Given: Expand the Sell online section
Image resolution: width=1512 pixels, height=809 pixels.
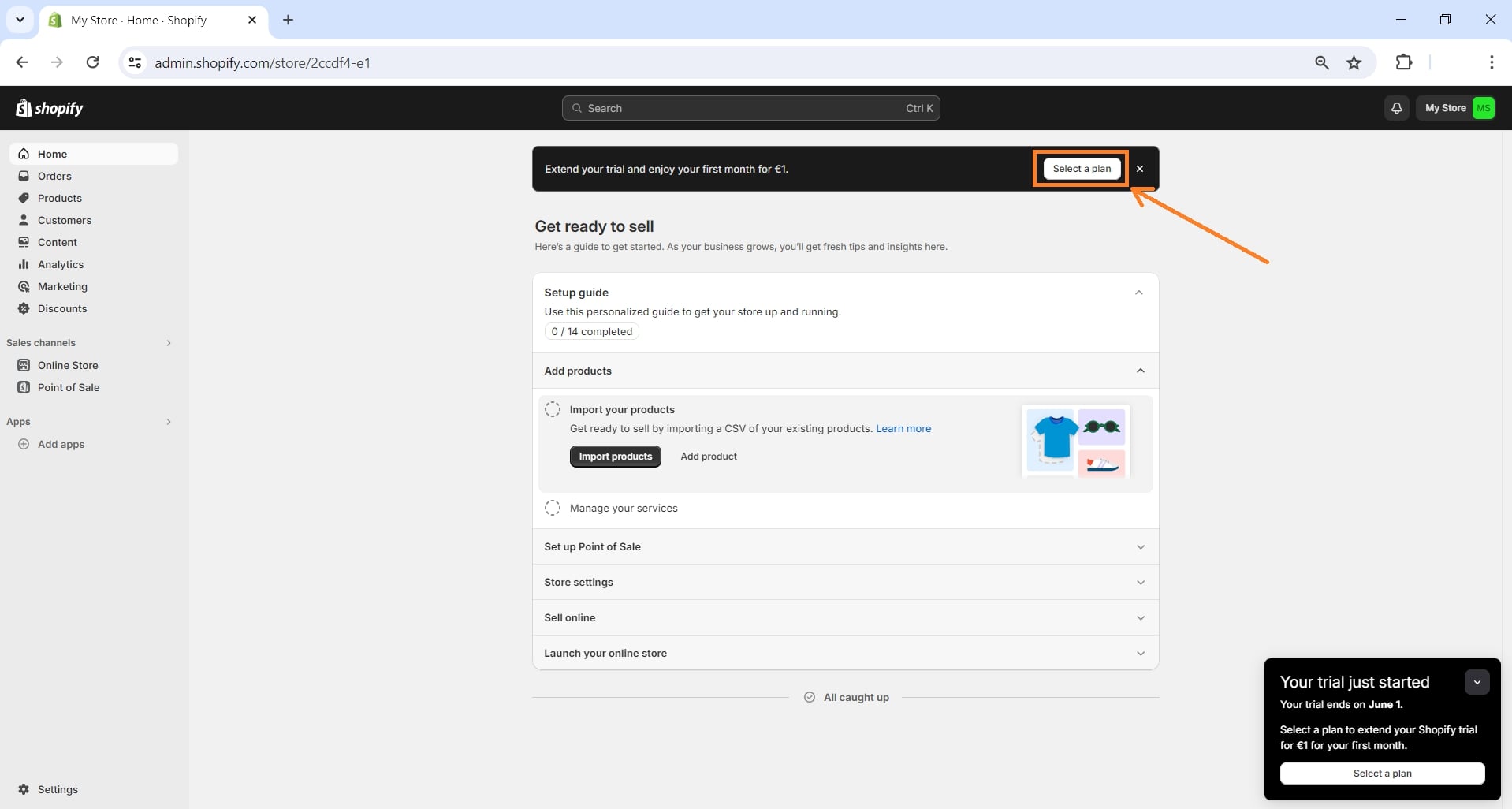Looking at the screenshot, I should tap(846, 617).
